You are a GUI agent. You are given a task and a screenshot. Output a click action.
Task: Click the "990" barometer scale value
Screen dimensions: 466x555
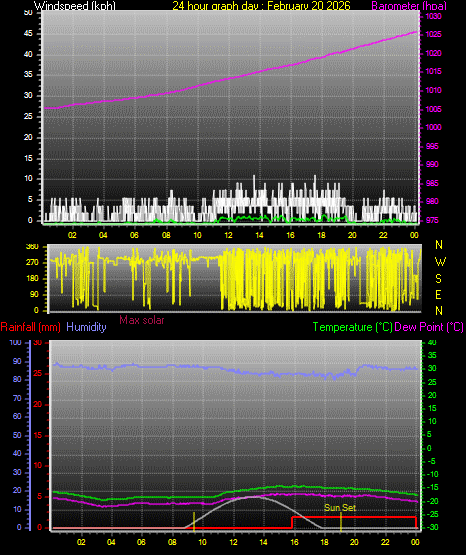(432, 164)
